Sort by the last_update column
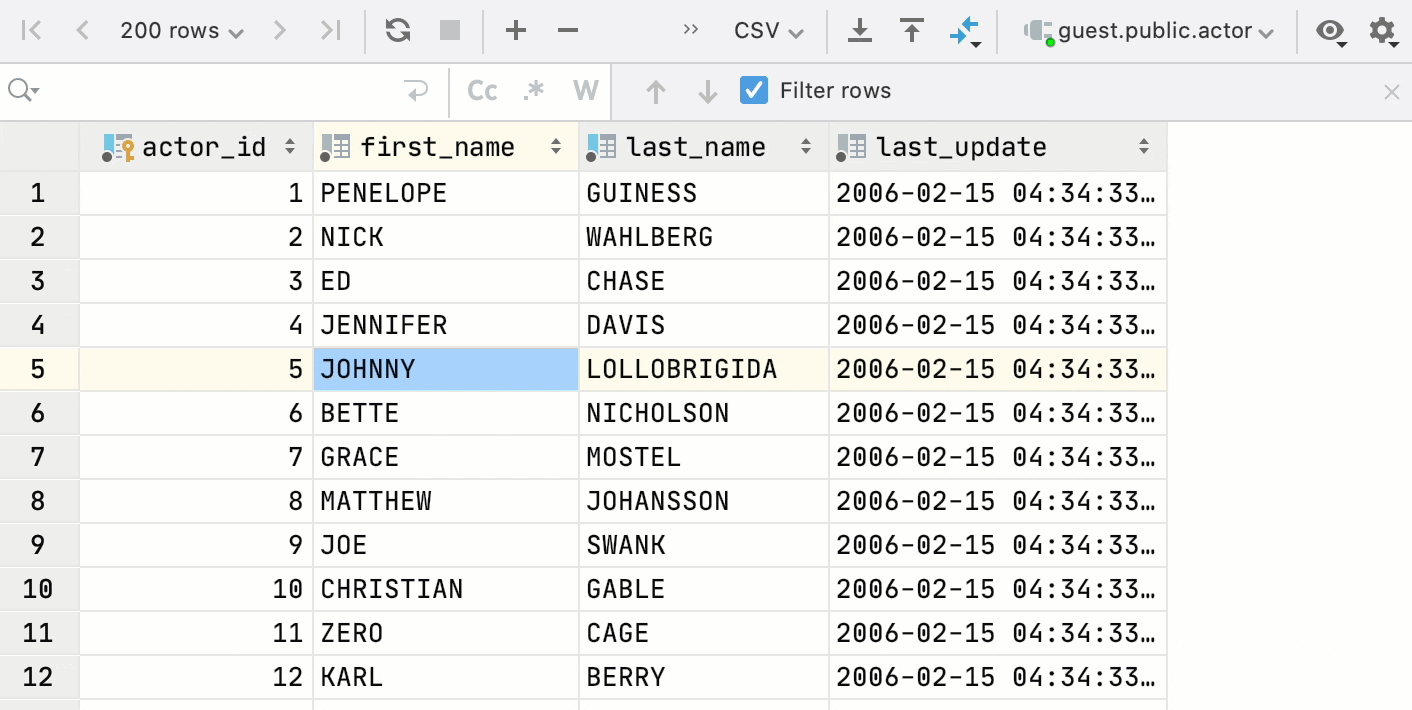1412x710 pixels. (1144, 146)
